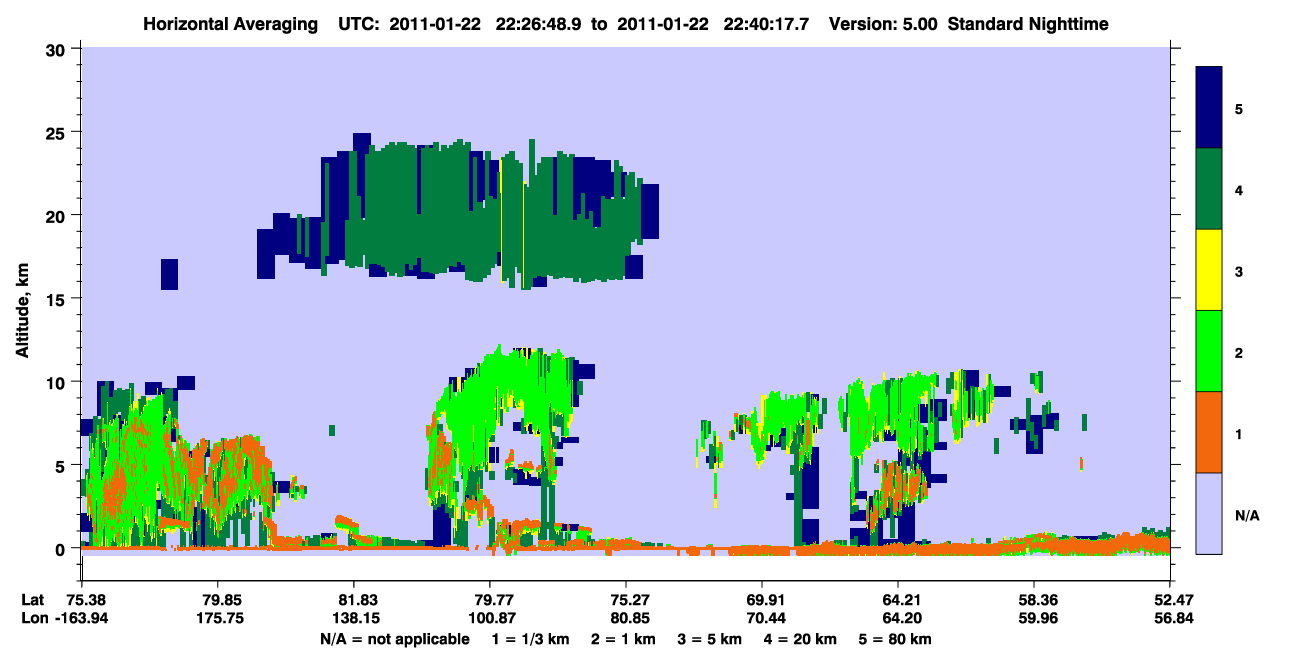Click the yellow level 3 colorbar segment
Screen dimensions: 1300x667
click(1210, 270)
